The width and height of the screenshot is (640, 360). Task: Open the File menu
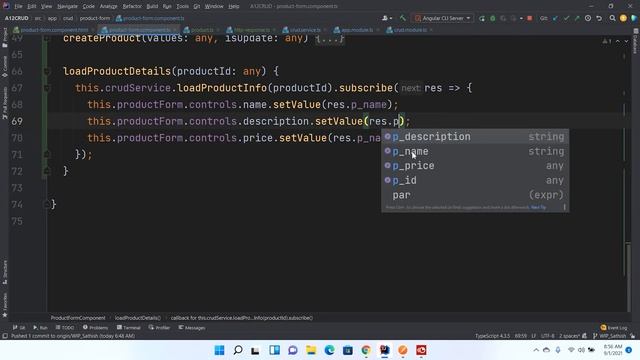click(x=18, y=6)
